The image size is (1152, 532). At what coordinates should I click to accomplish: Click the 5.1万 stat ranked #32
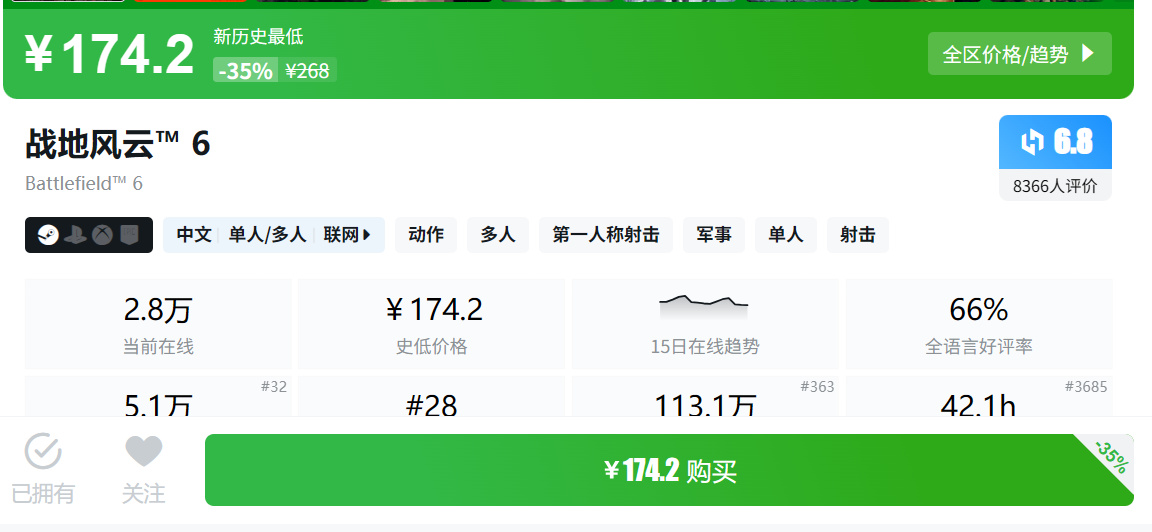(158, 397)
